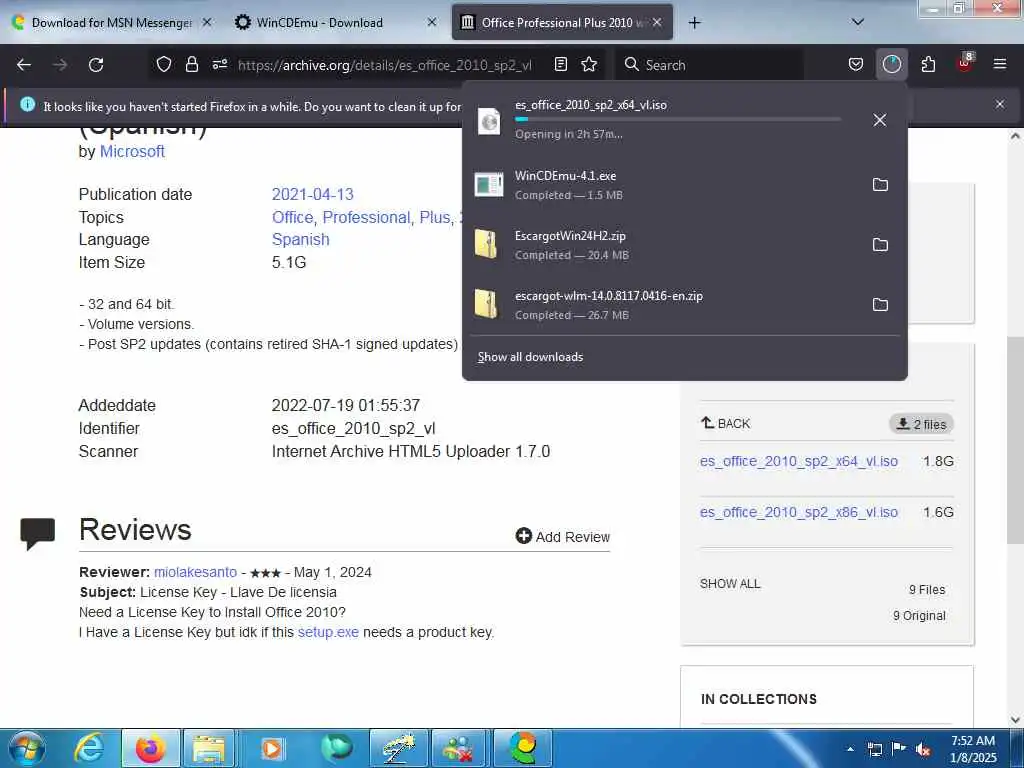Click Add Review button
This screenshot has height=768, width=1024.
tap(562, 537)
